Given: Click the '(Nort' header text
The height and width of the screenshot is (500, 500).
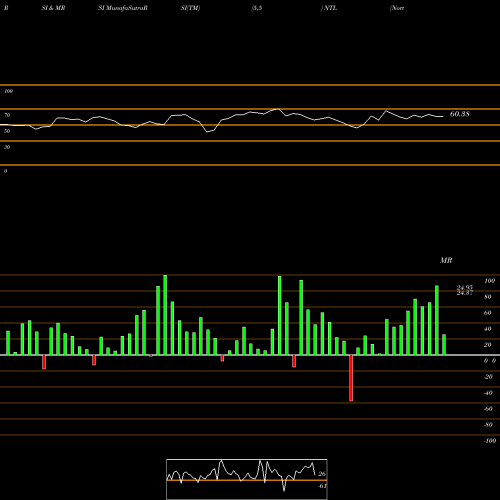Looking at the screenshot, I should 397,8.
